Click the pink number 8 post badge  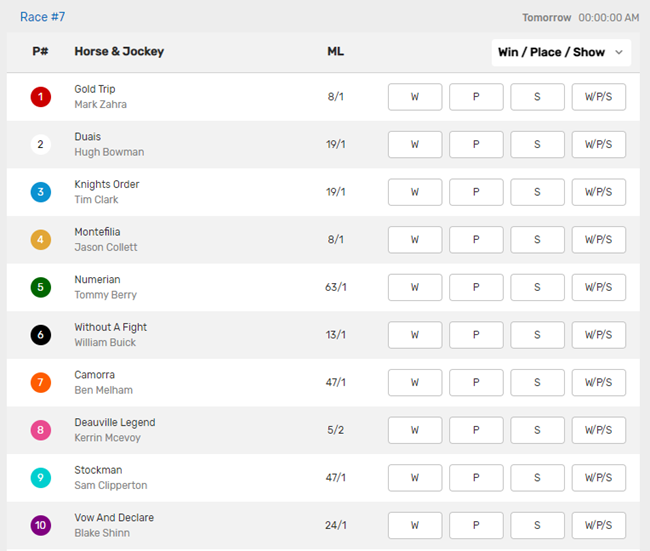pyautogui.click(x=40, y=430)
